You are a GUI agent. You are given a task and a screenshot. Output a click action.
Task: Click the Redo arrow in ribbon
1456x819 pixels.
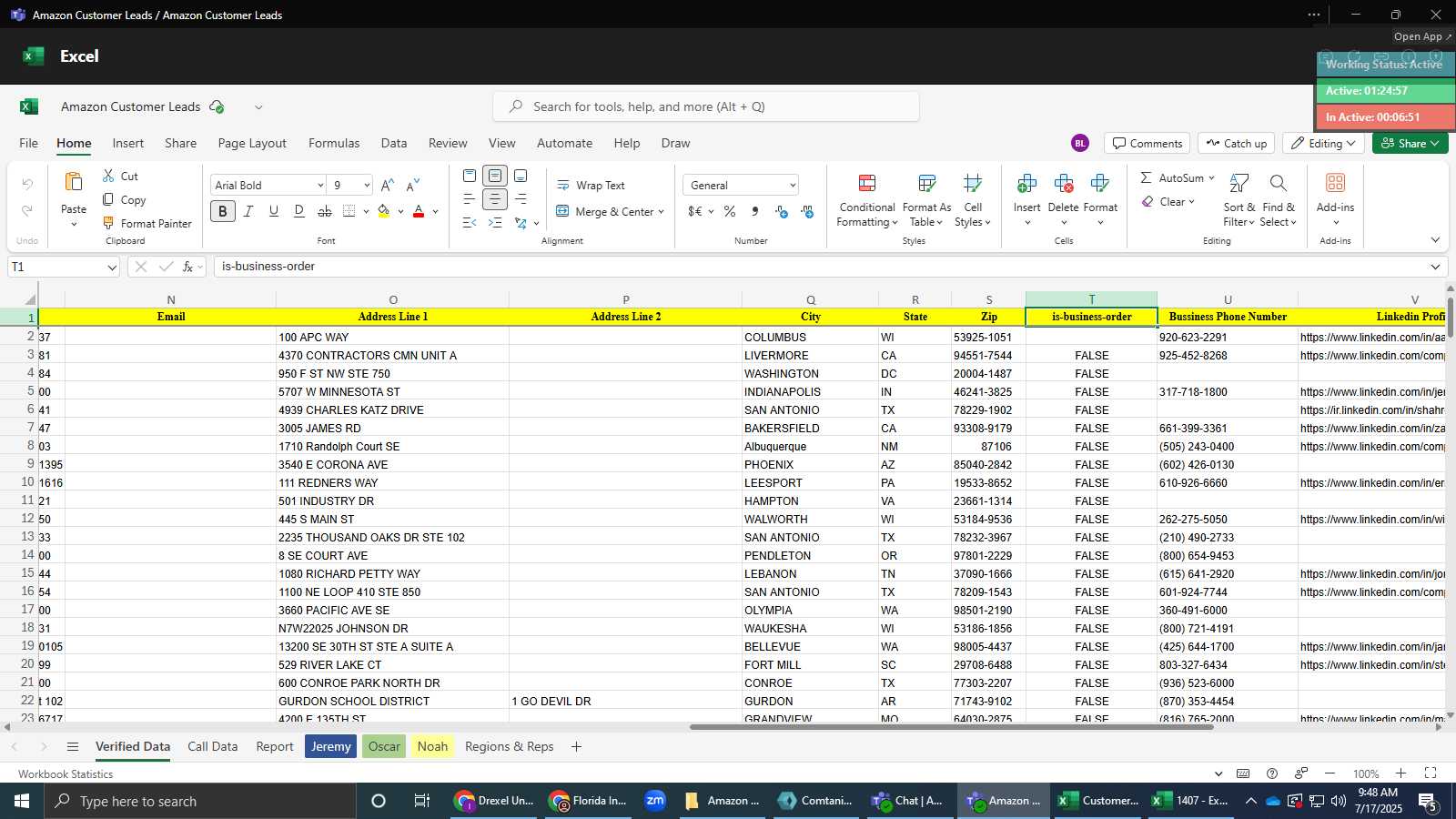pyautogui.click(x=27, y=210)
